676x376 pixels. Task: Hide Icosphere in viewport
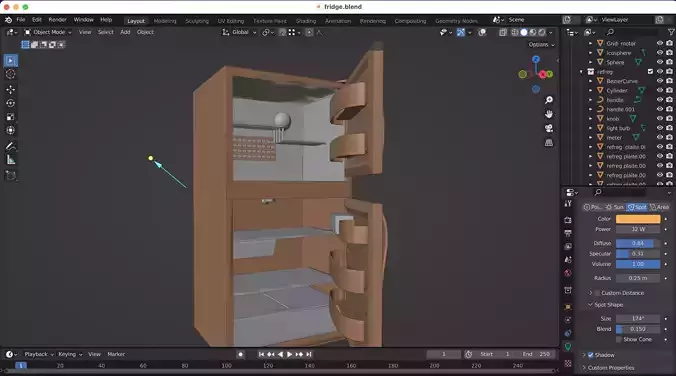[x=660, y=53]
